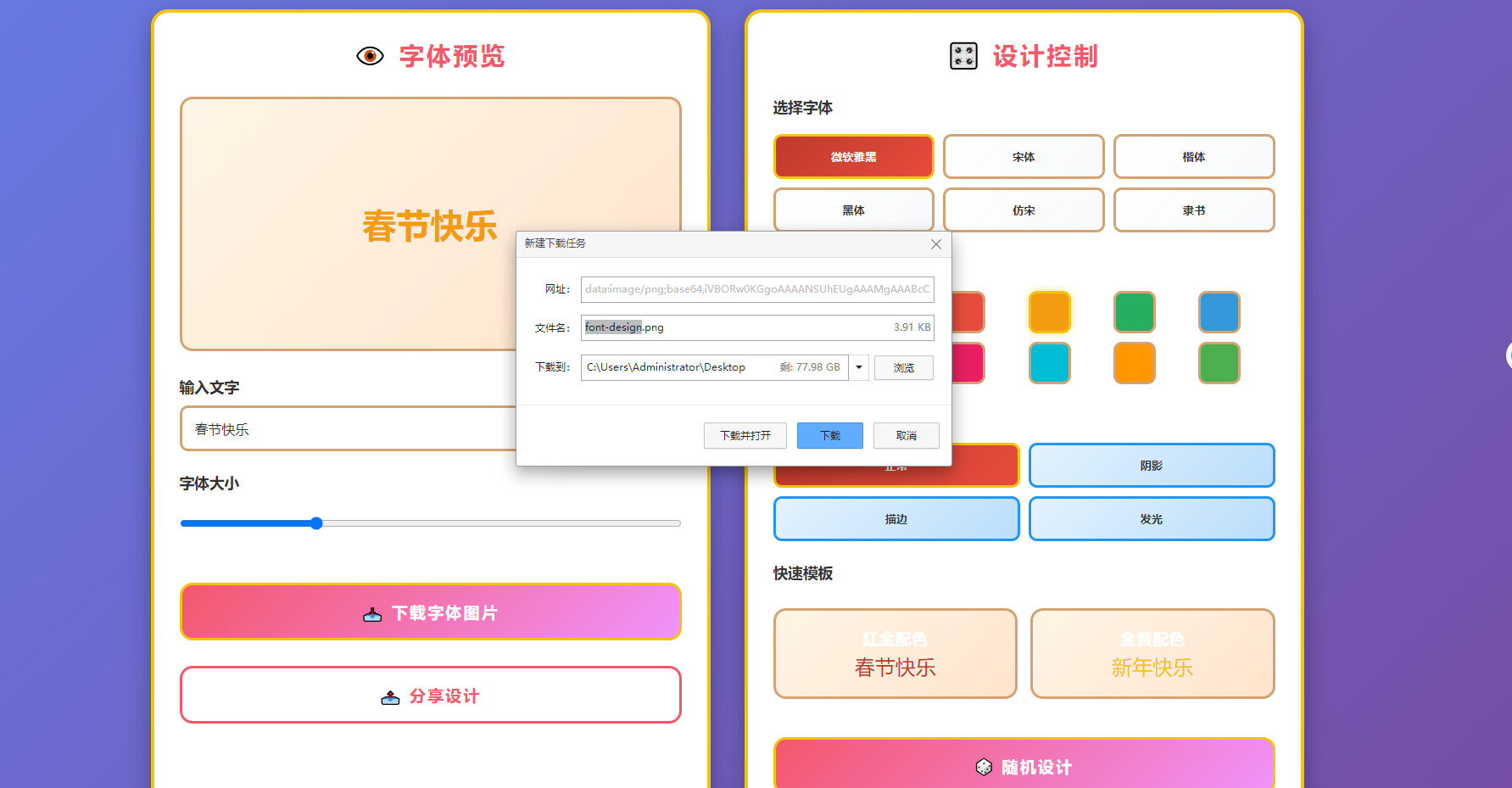Click the eye icon beside 字体预览
1512x788 pixels.
coord(370,56)
